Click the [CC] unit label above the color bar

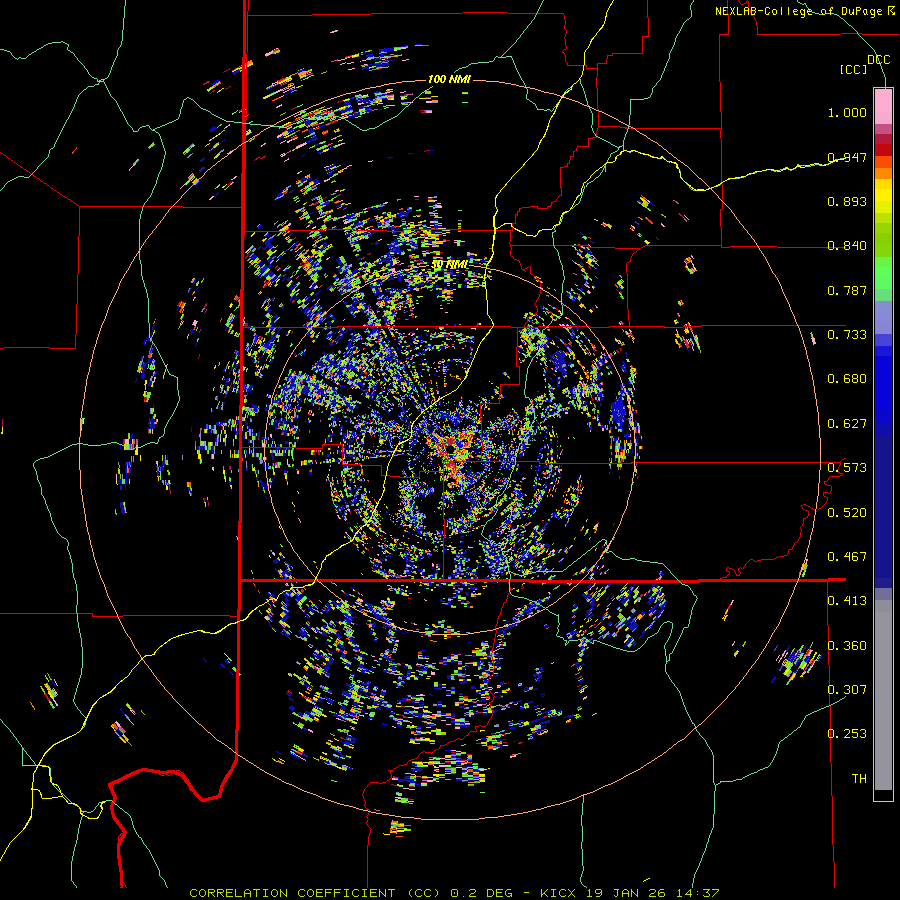pos(854,69)
